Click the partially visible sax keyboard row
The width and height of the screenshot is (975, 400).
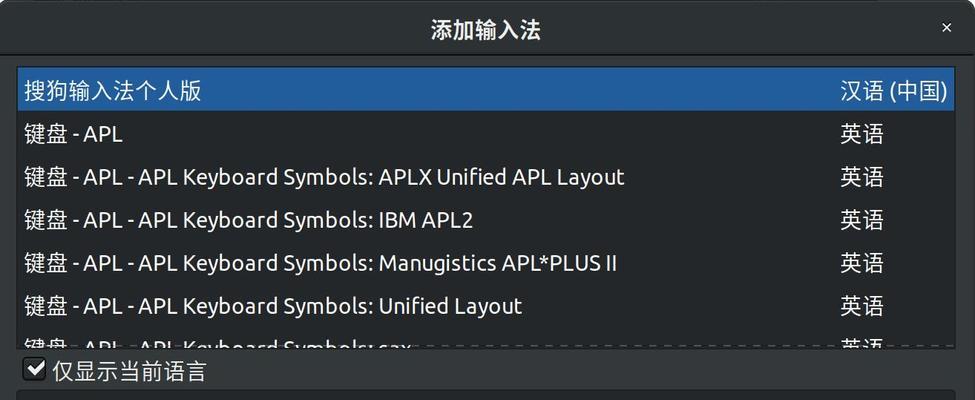click(x=486, y=339)
